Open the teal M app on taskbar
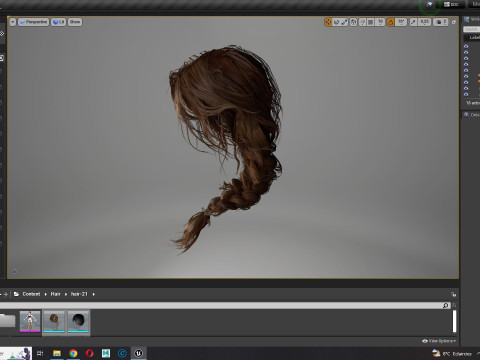Screen dimensions: 480x360 [x=106, y=353]
